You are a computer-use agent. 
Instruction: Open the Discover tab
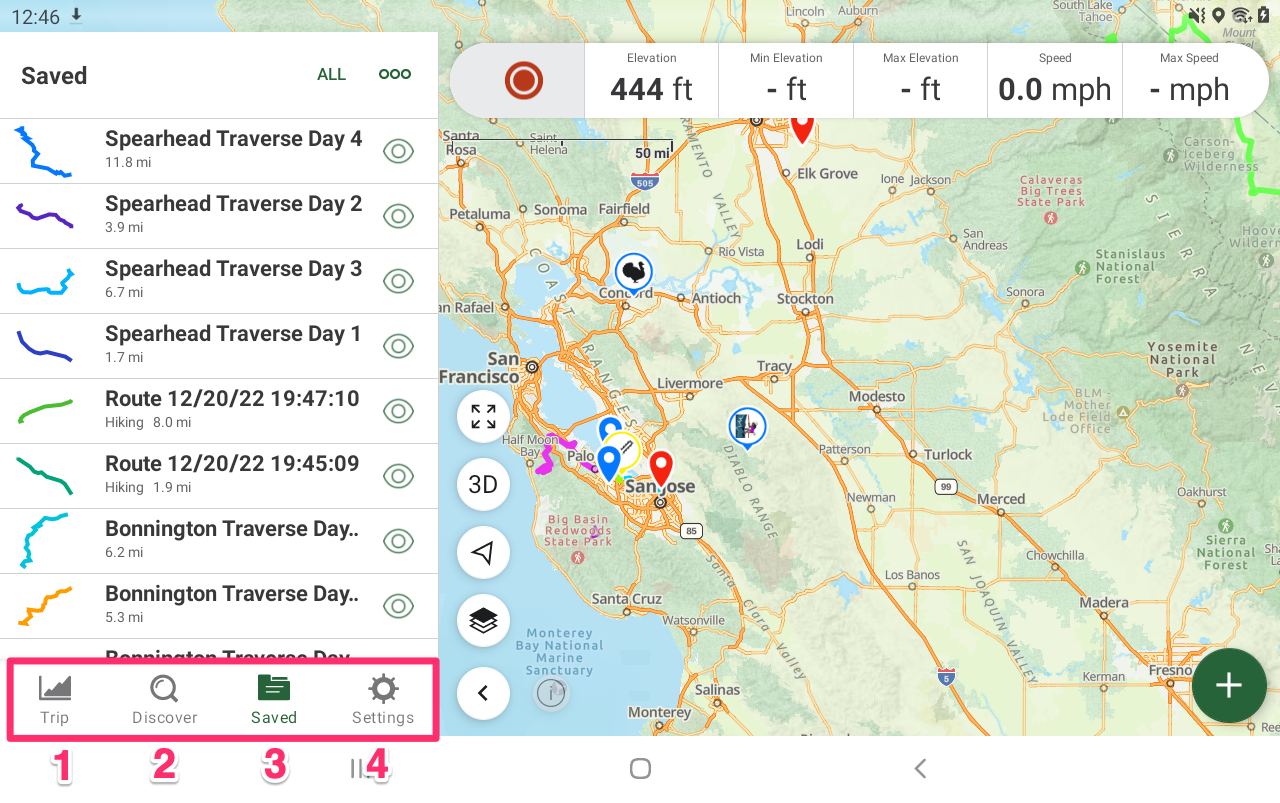click(x=165, y=700)
